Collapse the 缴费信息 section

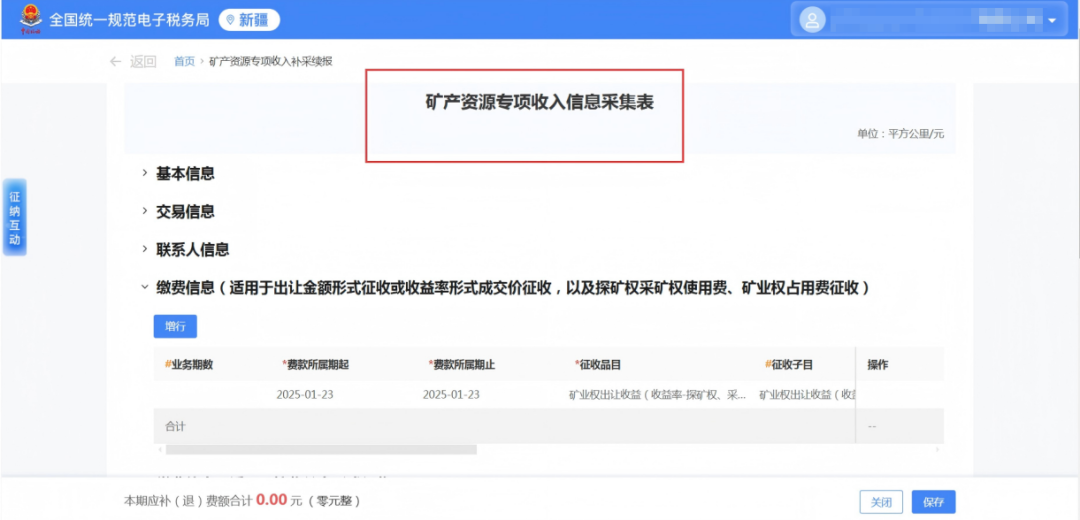145,288
